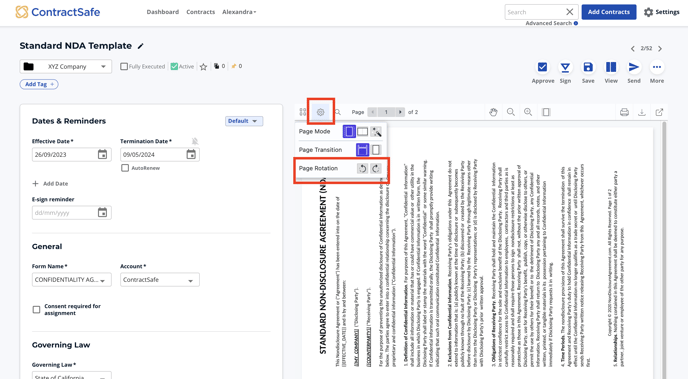The height and width of the screenshot is (379, 688).
Task: Star this contract as favorite
Action: click(203, 67)
